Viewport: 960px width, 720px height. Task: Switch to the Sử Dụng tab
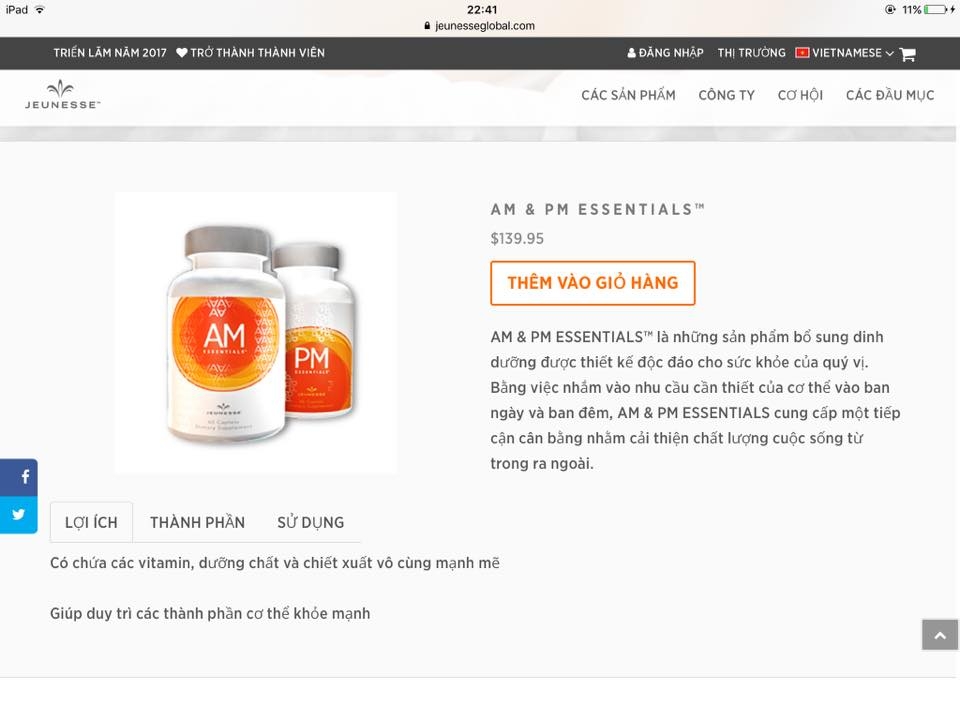(x=310, y=522)
